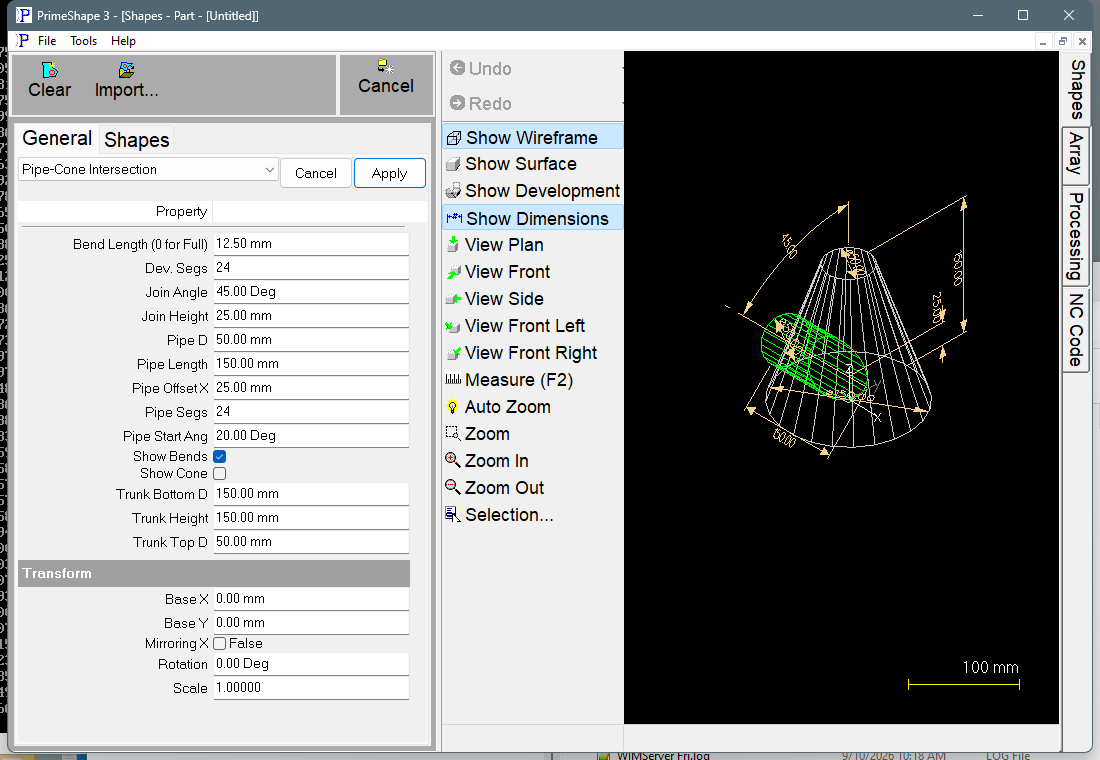This screenshot has width=1100, height=760.
Task: Open the Help menu
Action: coord(123,41)
